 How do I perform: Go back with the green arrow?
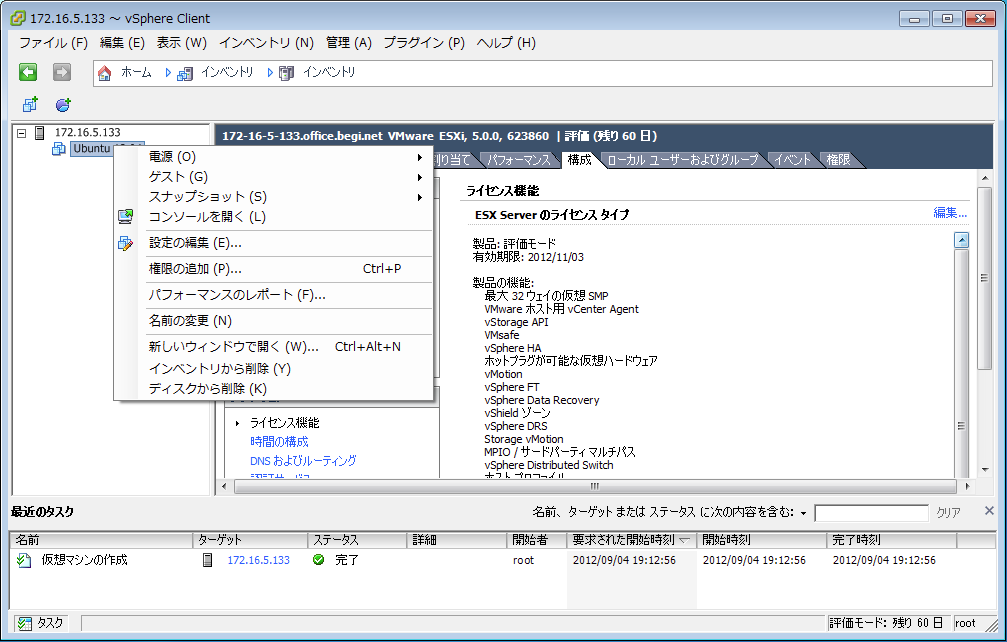coord(28,72)
